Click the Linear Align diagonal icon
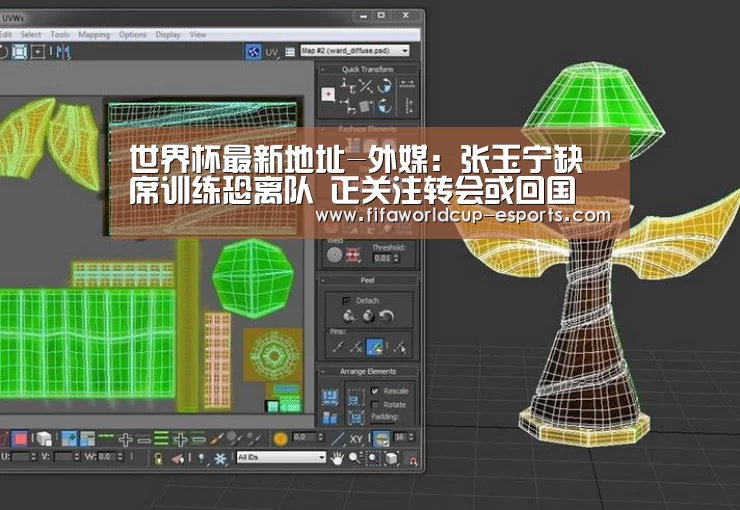Image resolution: width=740 pixels, height=510 pixels. pos(366,85)
